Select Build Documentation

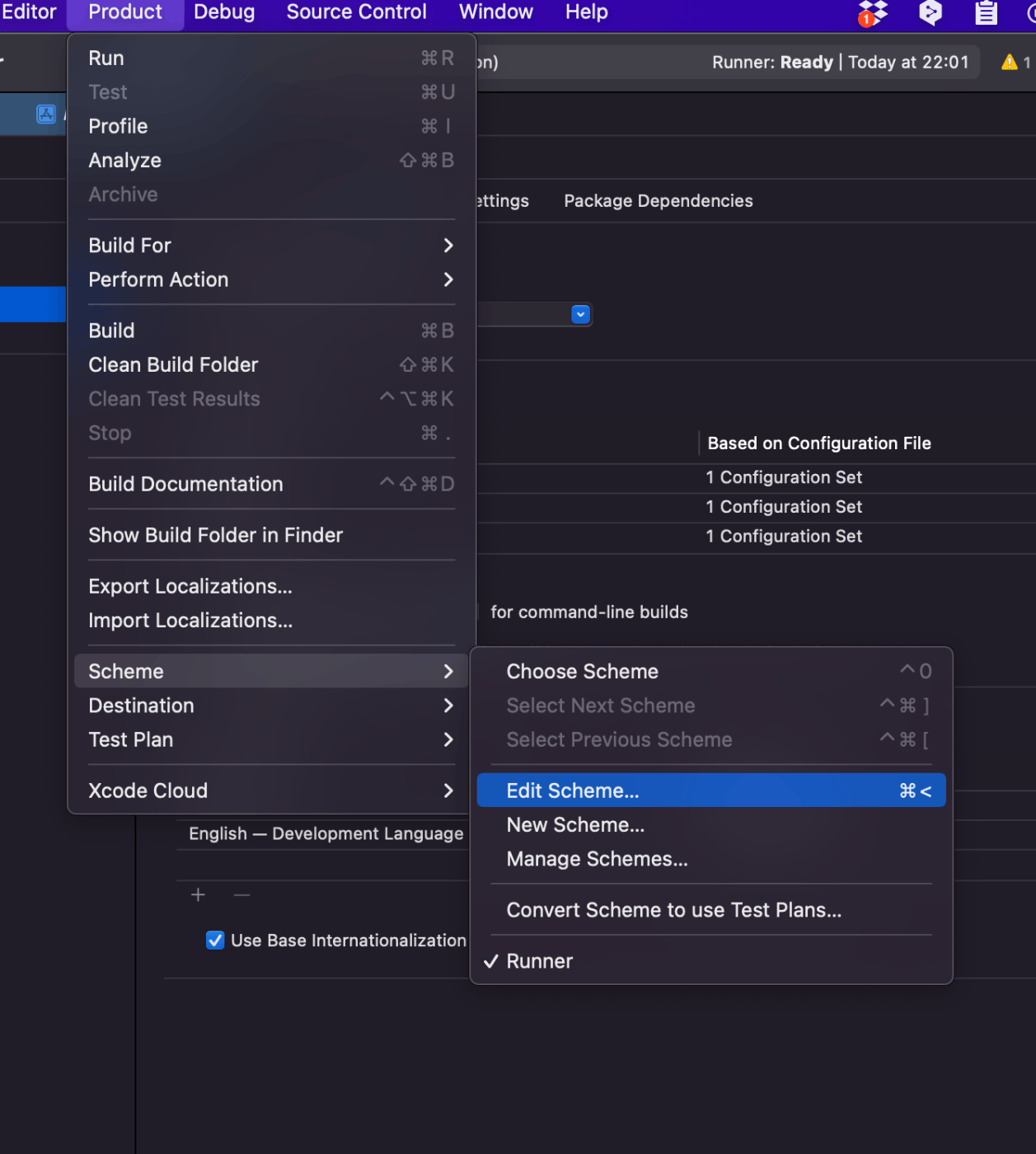pyautogui.click(x=271, y=484)
